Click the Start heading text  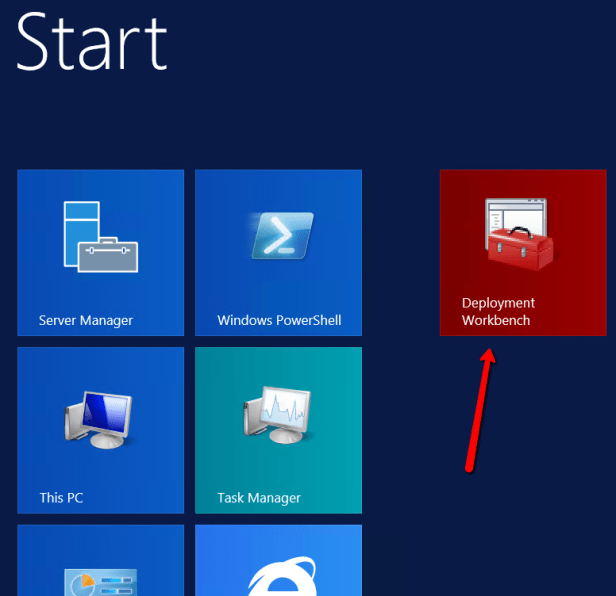point(92,42)
